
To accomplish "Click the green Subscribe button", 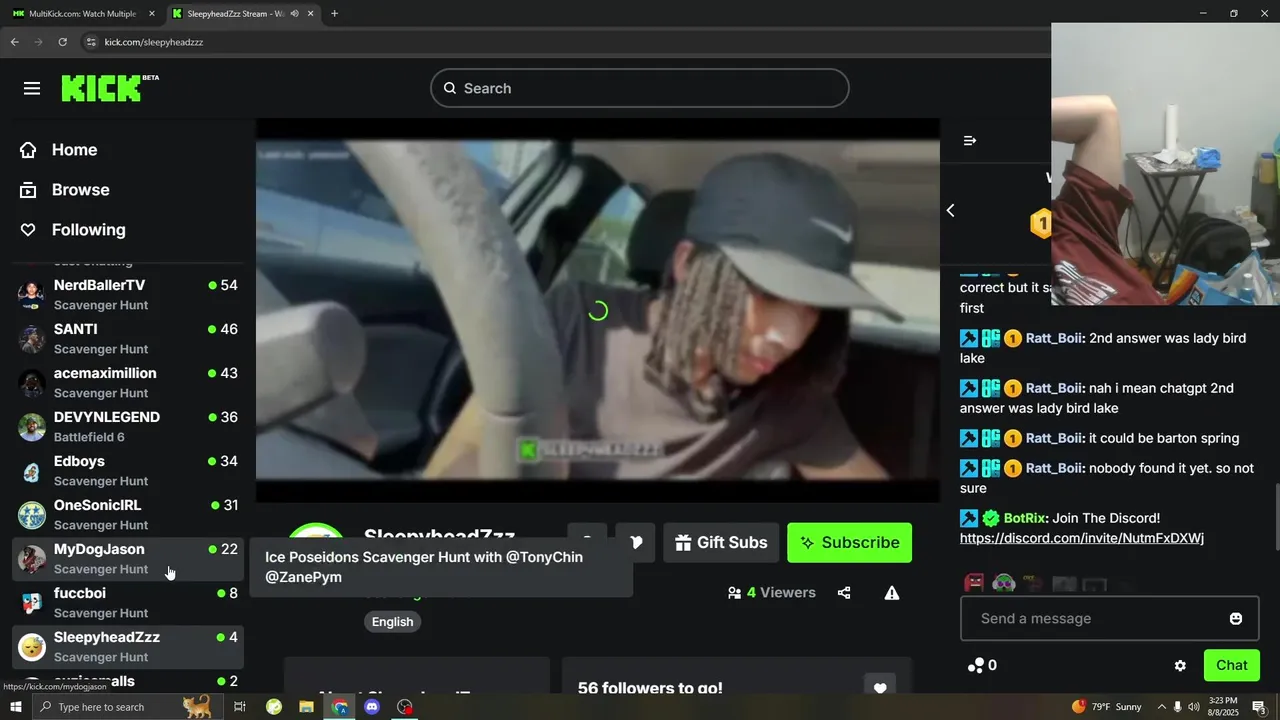I will coord(849,542).
